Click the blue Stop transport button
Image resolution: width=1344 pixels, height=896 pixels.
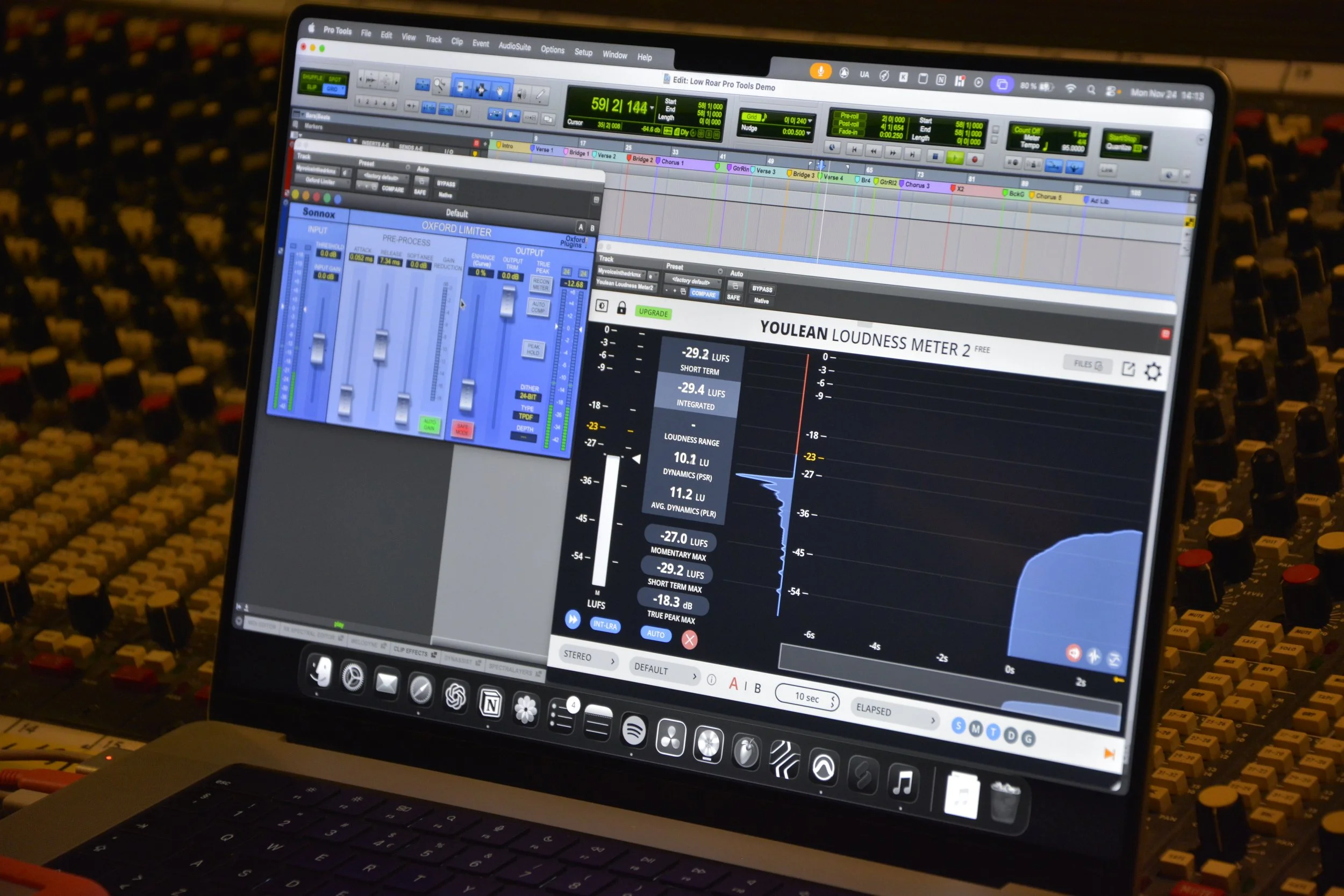[935, 155]
